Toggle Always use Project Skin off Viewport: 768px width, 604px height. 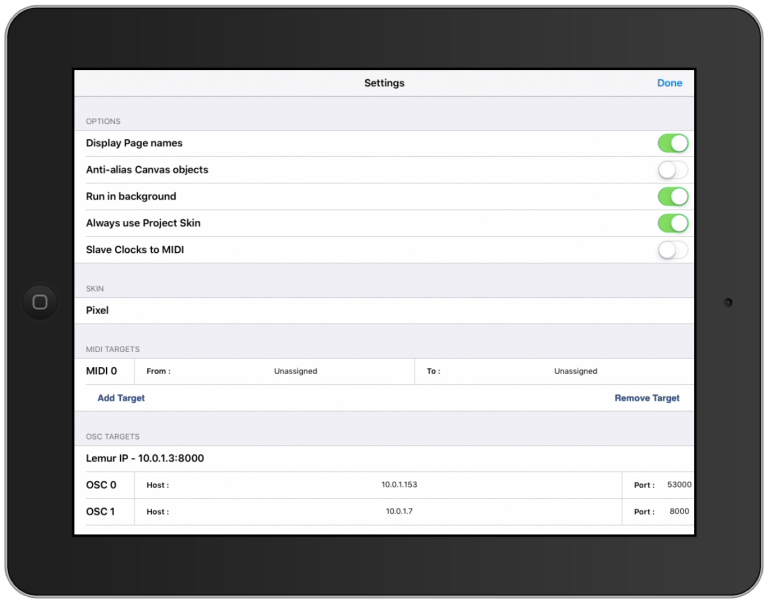click(x=672, y=223)
